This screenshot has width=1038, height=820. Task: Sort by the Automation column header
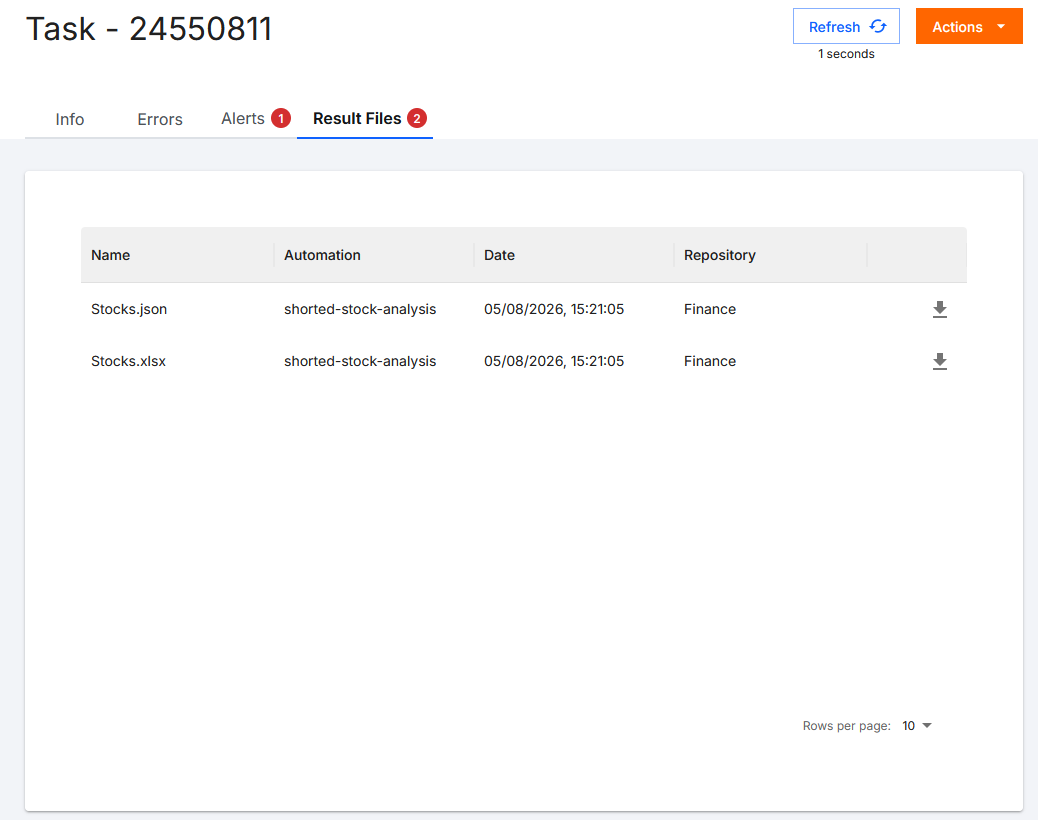[x=322, y=255]
